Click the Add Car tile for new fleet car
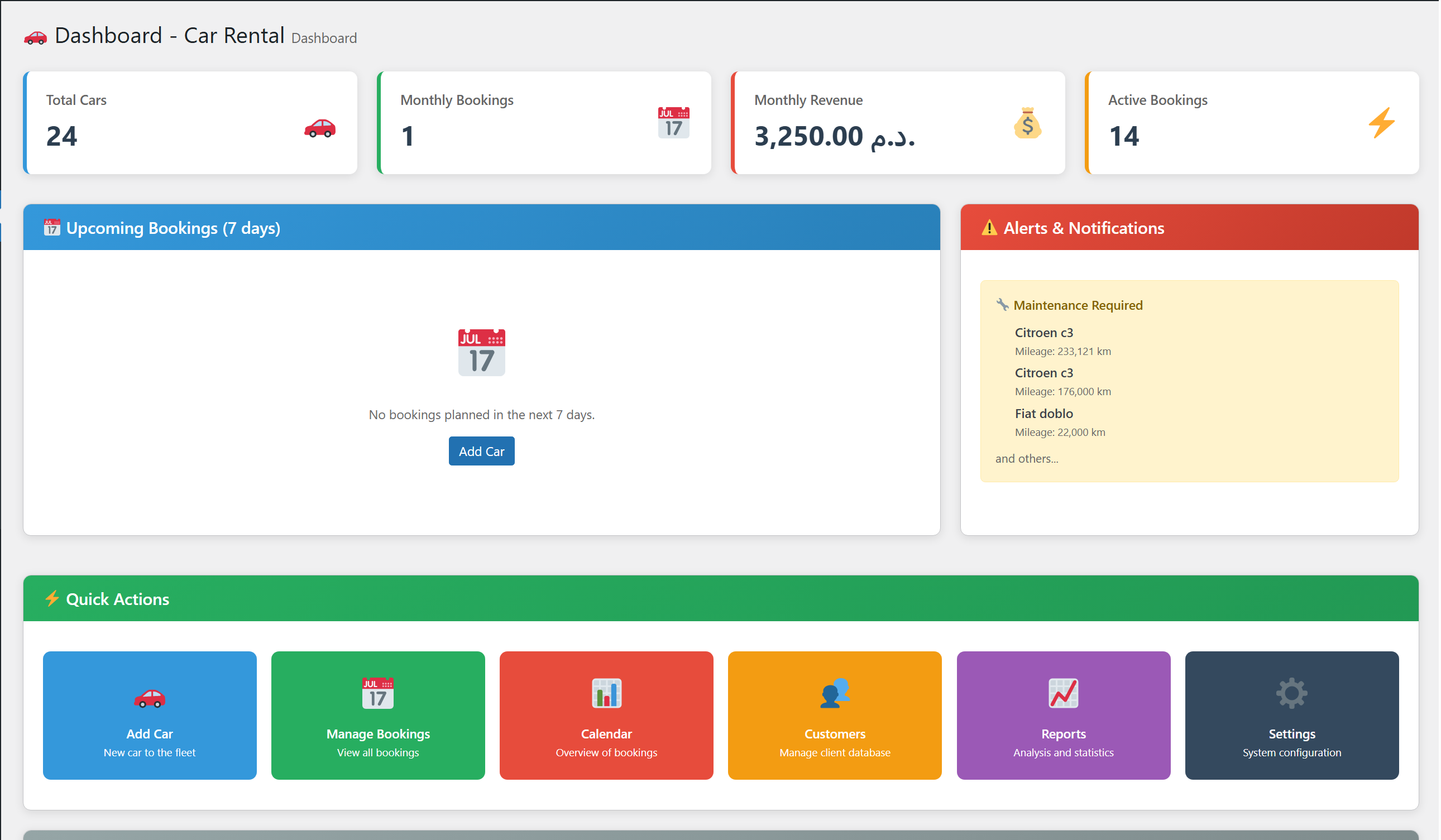 (149, 715)
